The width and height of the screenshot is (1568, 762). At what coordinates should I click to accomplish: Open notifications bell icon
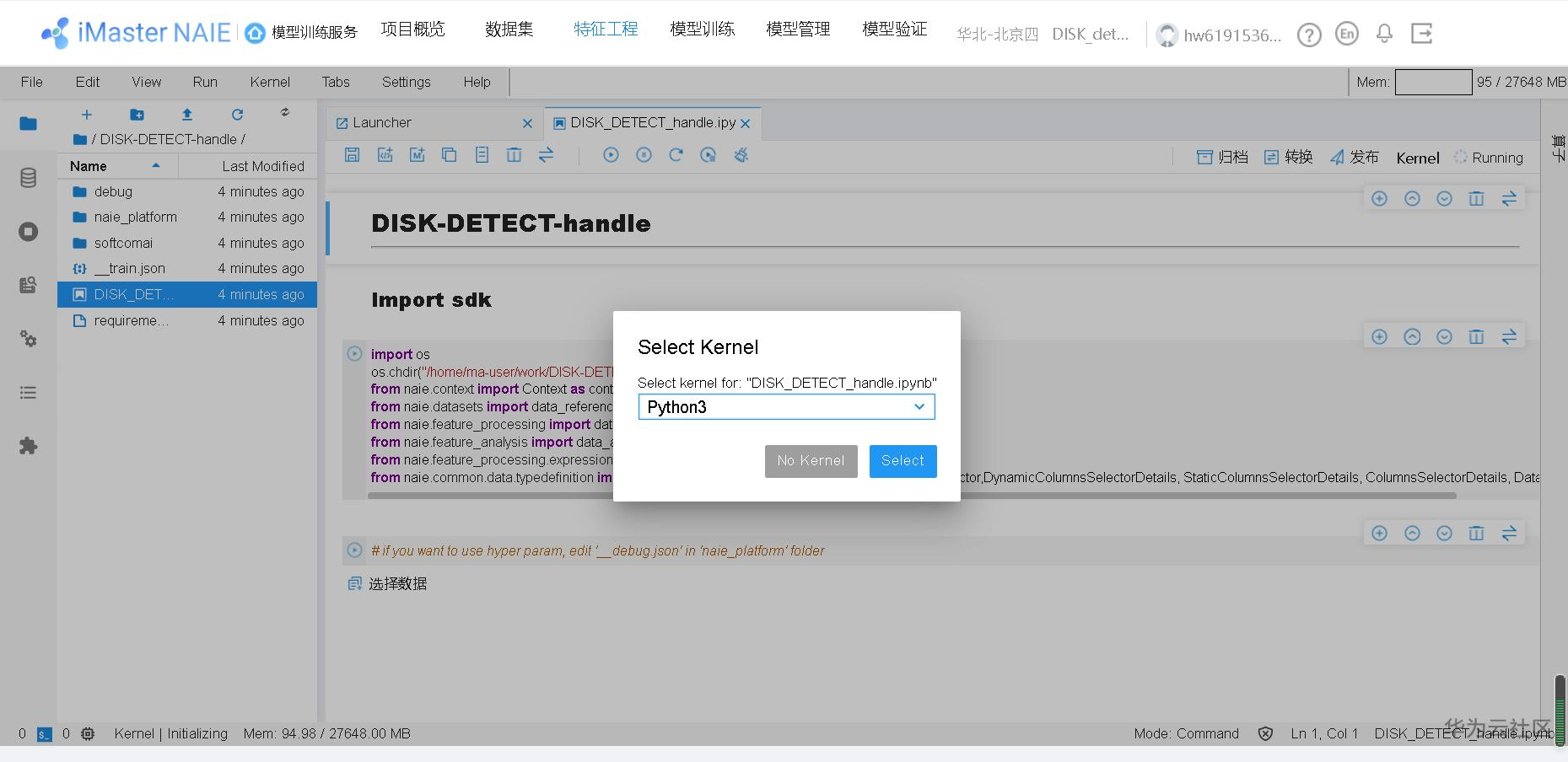coord(1384,34)
